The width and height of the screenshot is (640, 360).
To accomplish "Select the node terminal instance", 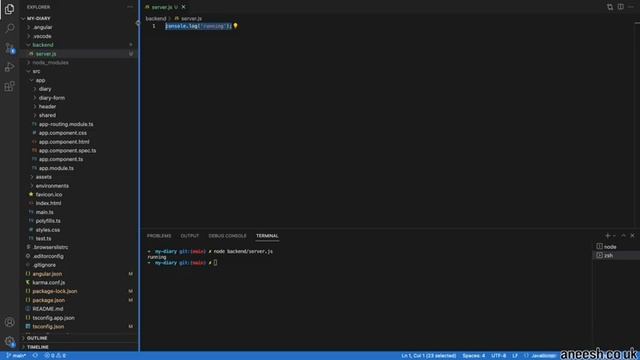I will pos(616,247).
